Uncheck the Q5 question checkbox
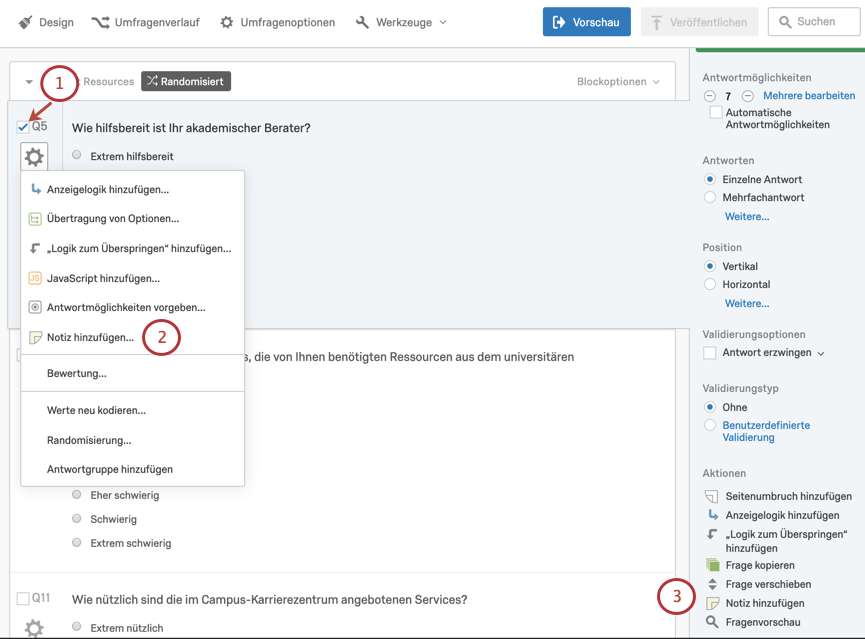 coord(23,127)
